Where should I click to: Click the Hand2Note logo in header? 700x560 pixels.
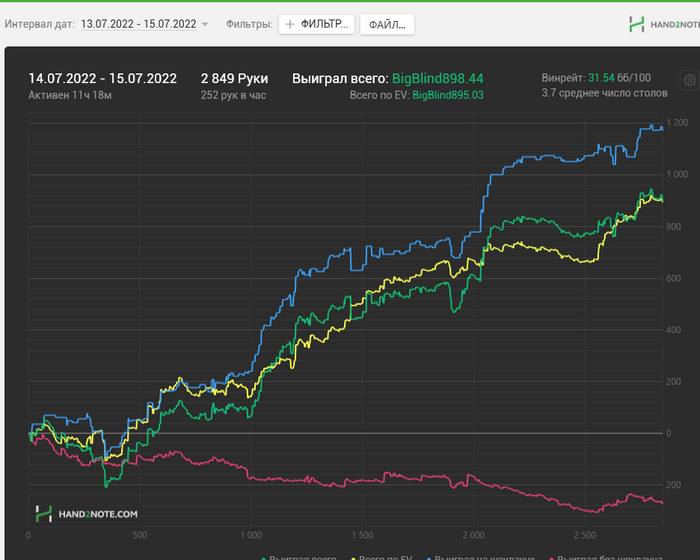tap(664, 25)
